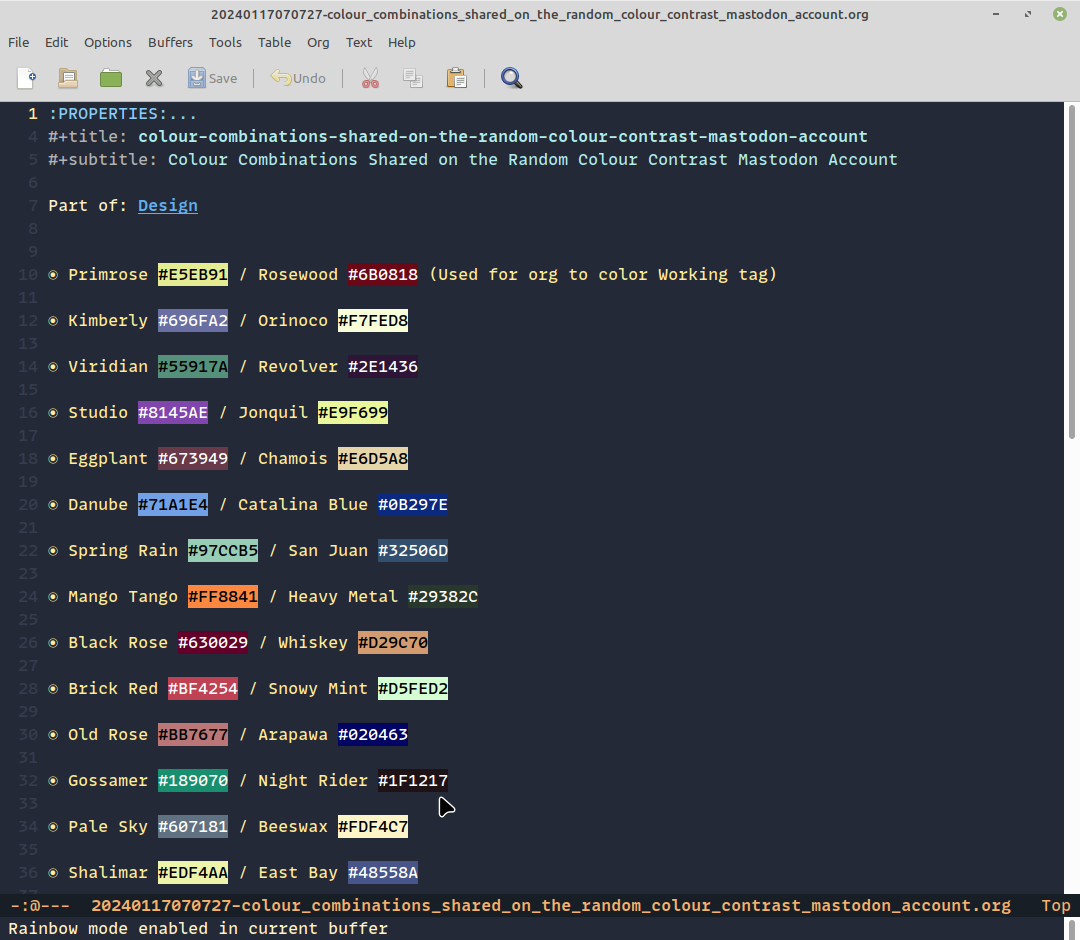Open the Text menu

tap(359, 42)
